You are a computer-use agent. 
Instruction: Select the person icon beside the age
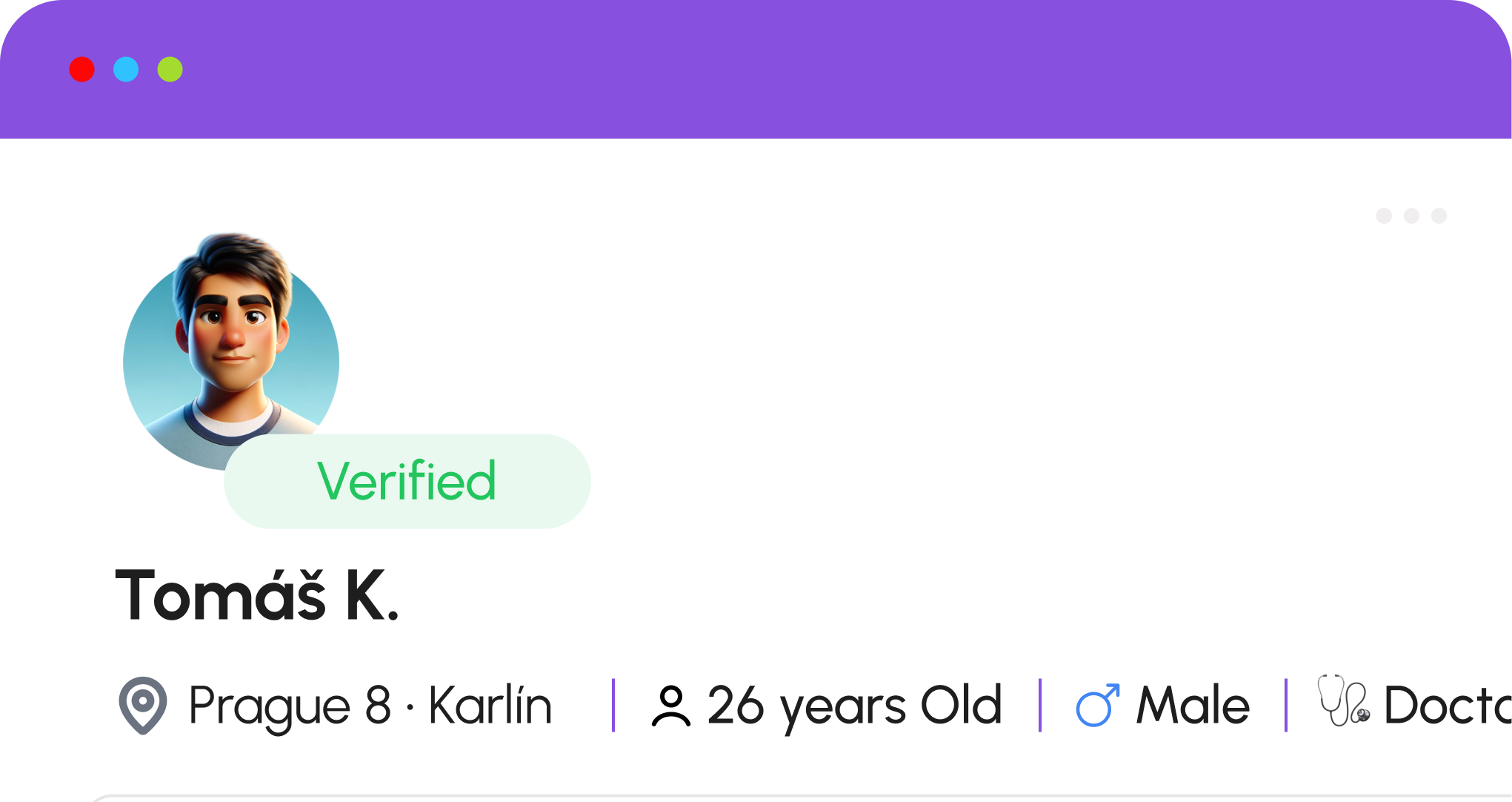coord(673,705)
